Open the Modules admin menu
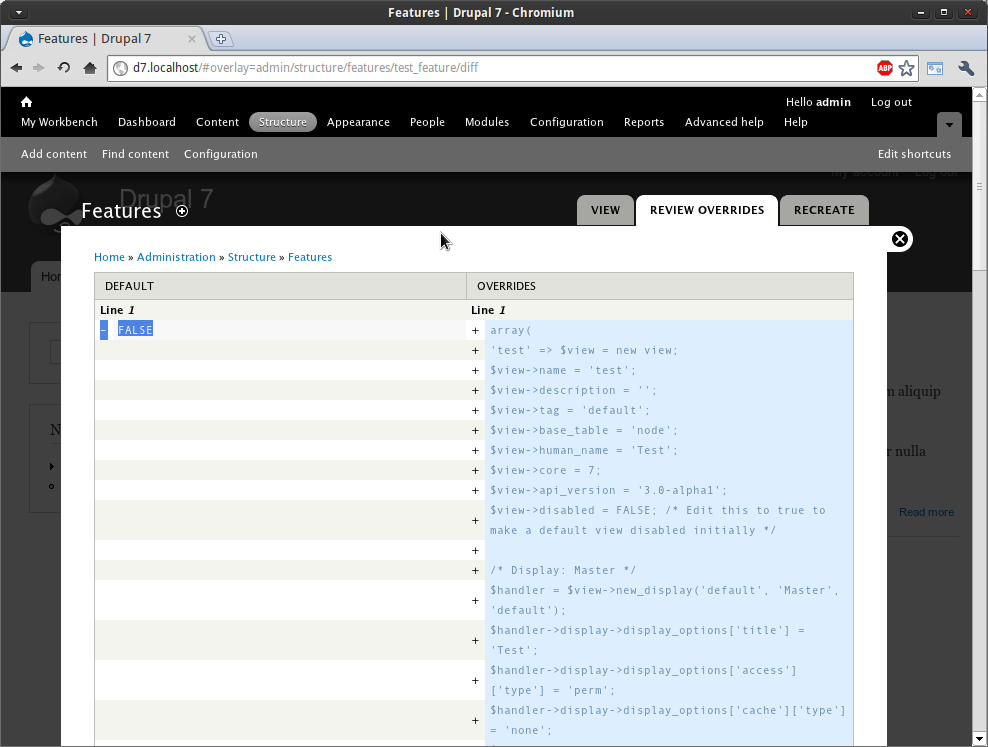Screen dimensions: 988x747 coord(487,122)
